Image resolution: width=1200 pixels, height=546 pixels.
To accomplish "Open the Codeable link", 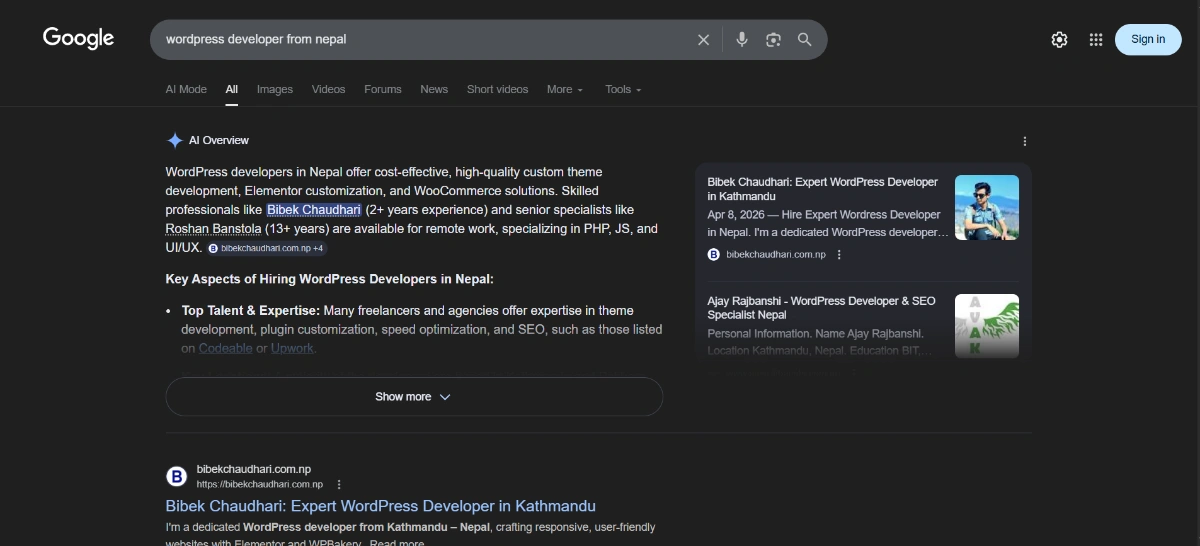I will (x=225, y=348).
